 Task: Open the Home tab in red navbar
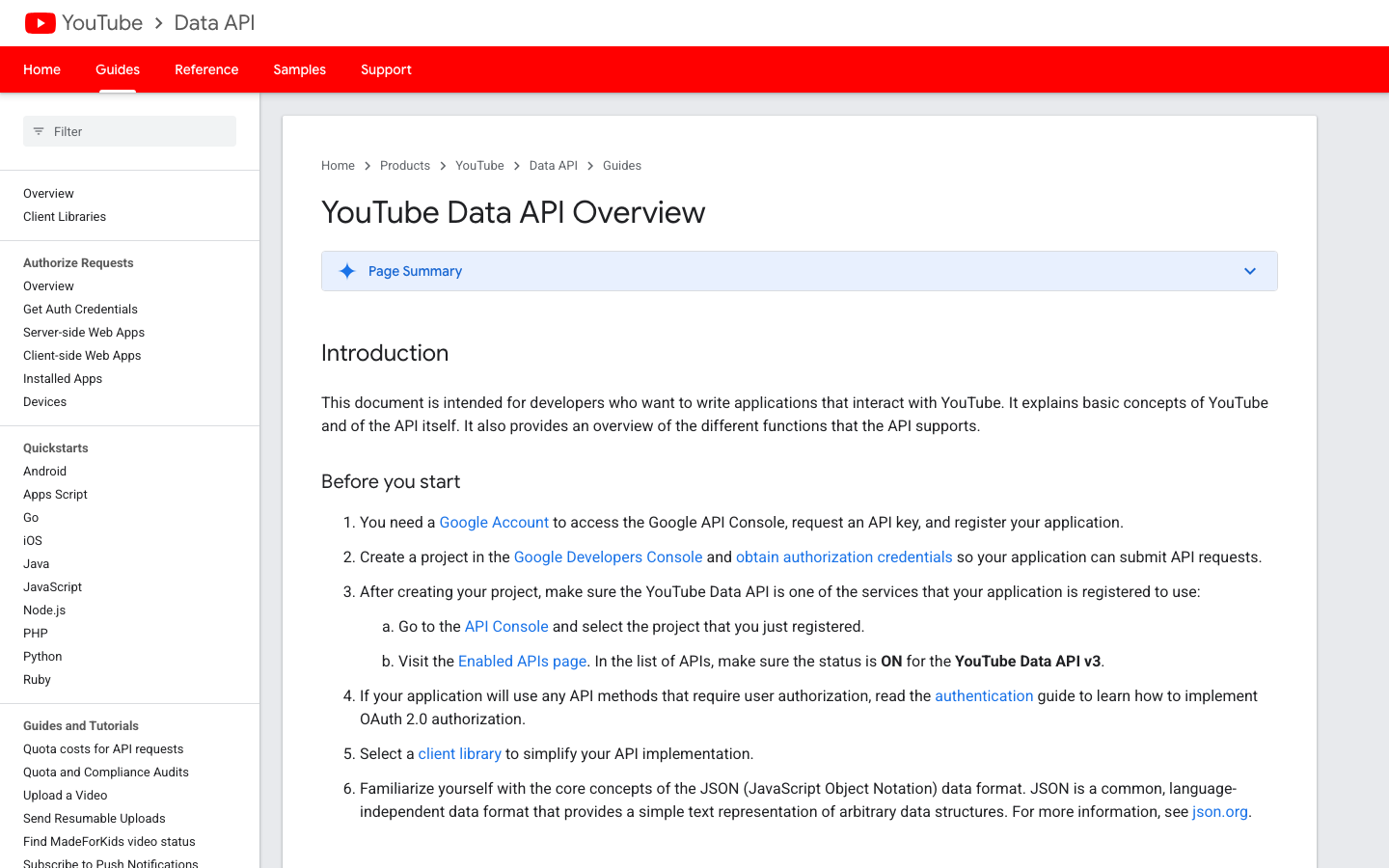coord(41,69)
